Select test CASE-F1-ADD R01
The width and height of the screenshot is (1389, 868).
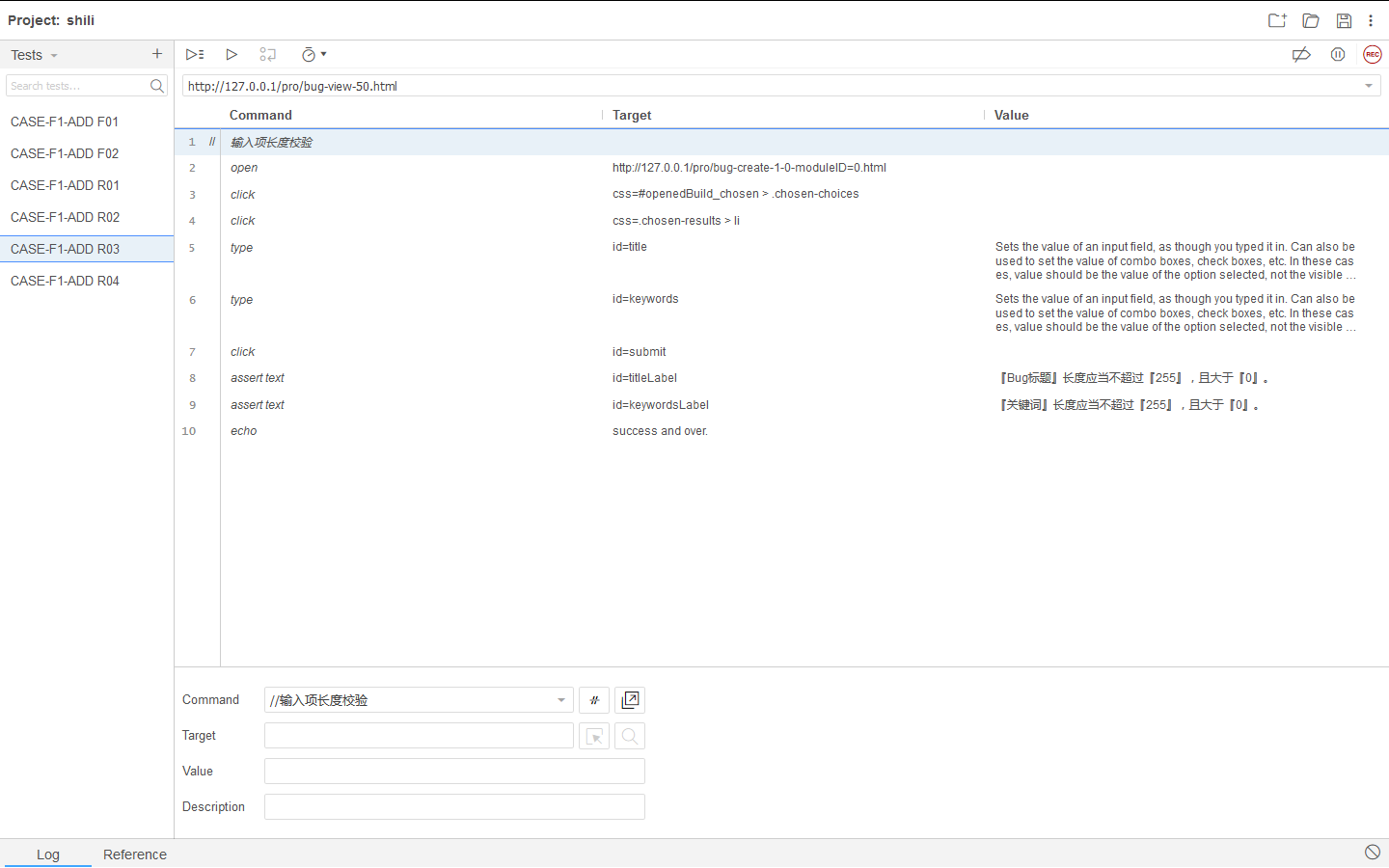tap(65, 185)
